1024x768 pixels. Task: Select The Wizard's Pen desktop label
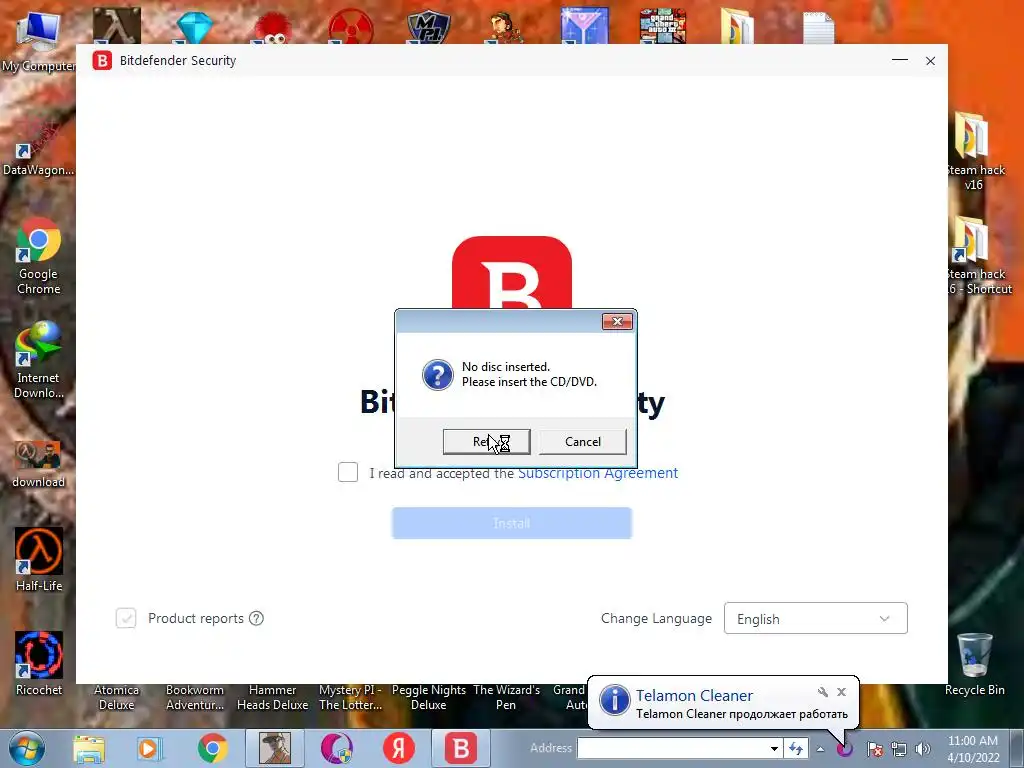coord(506,697)
